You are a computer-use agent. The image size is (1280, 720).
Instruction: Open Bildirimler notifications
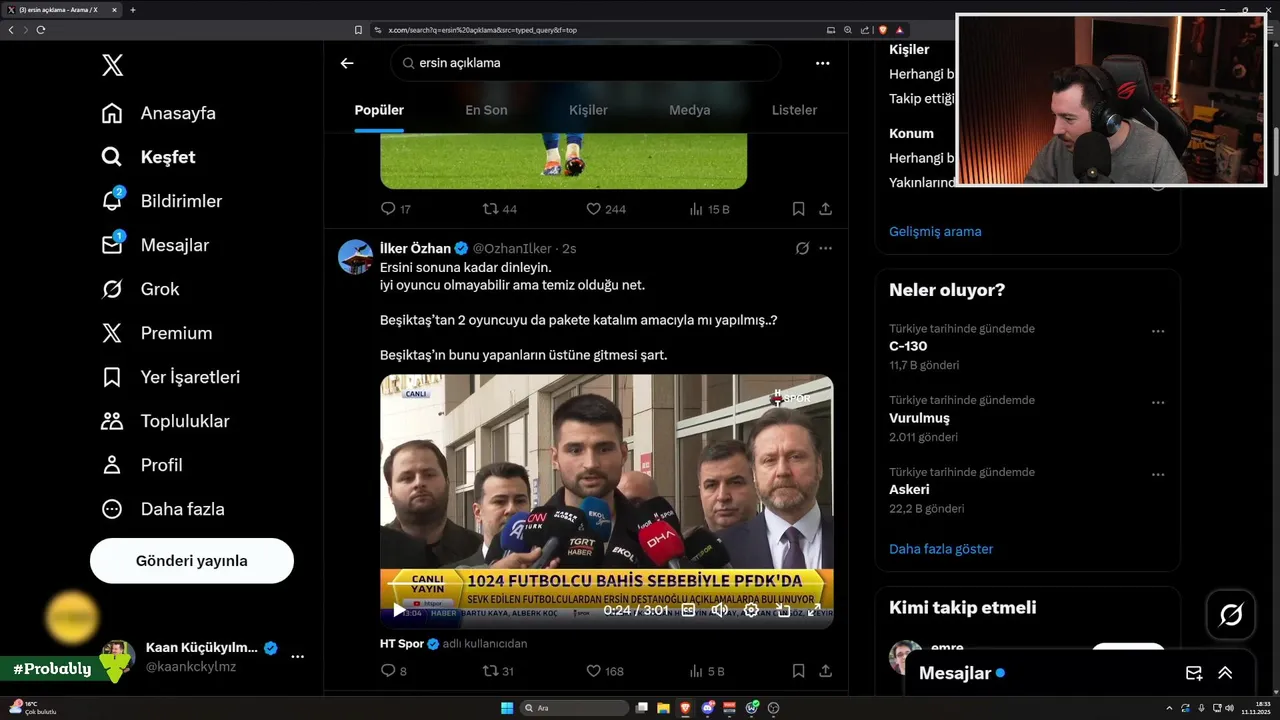pyautogui.click(x=161, y=201)
